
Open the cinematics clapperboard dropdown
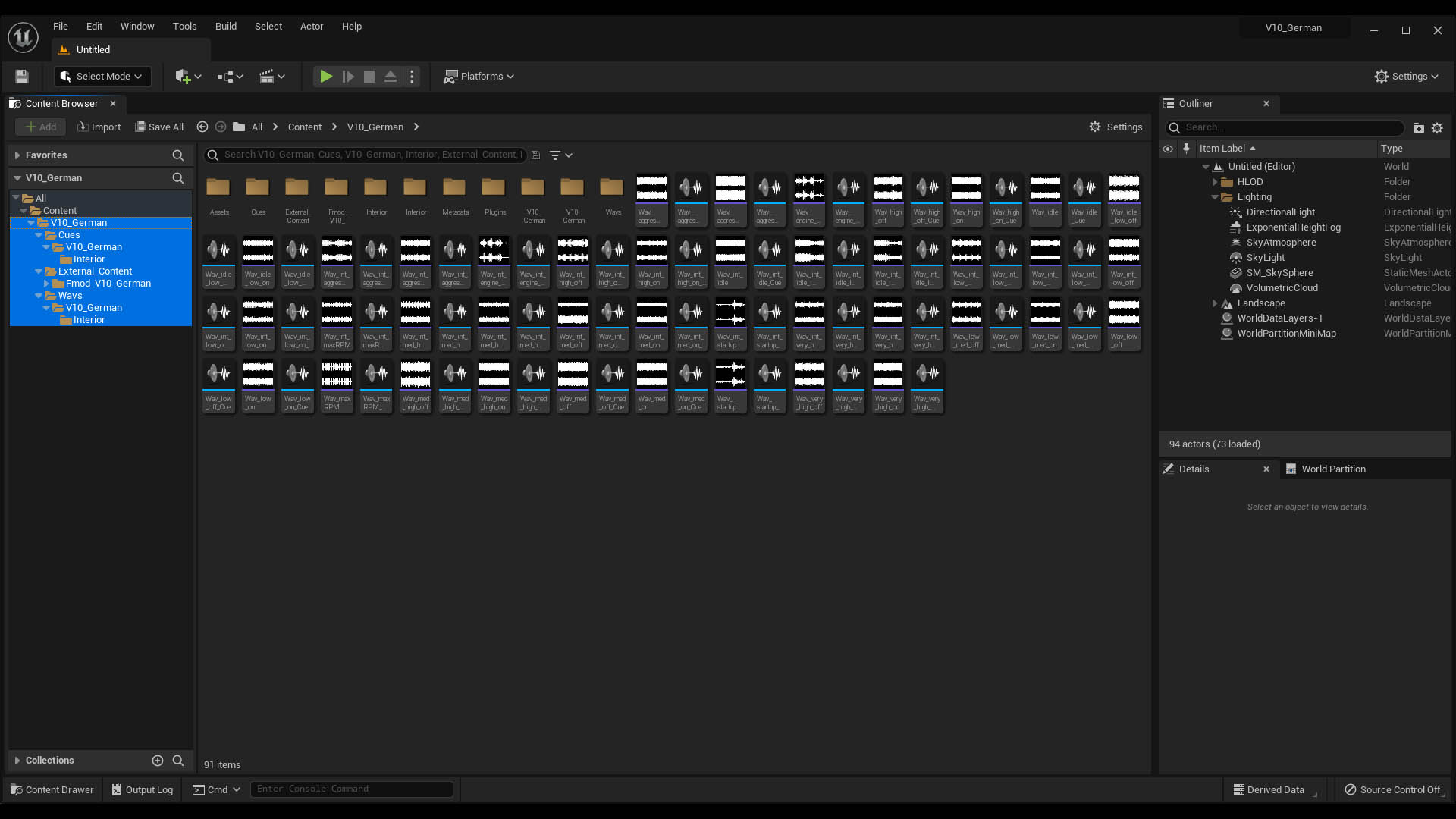coord(272,77)
